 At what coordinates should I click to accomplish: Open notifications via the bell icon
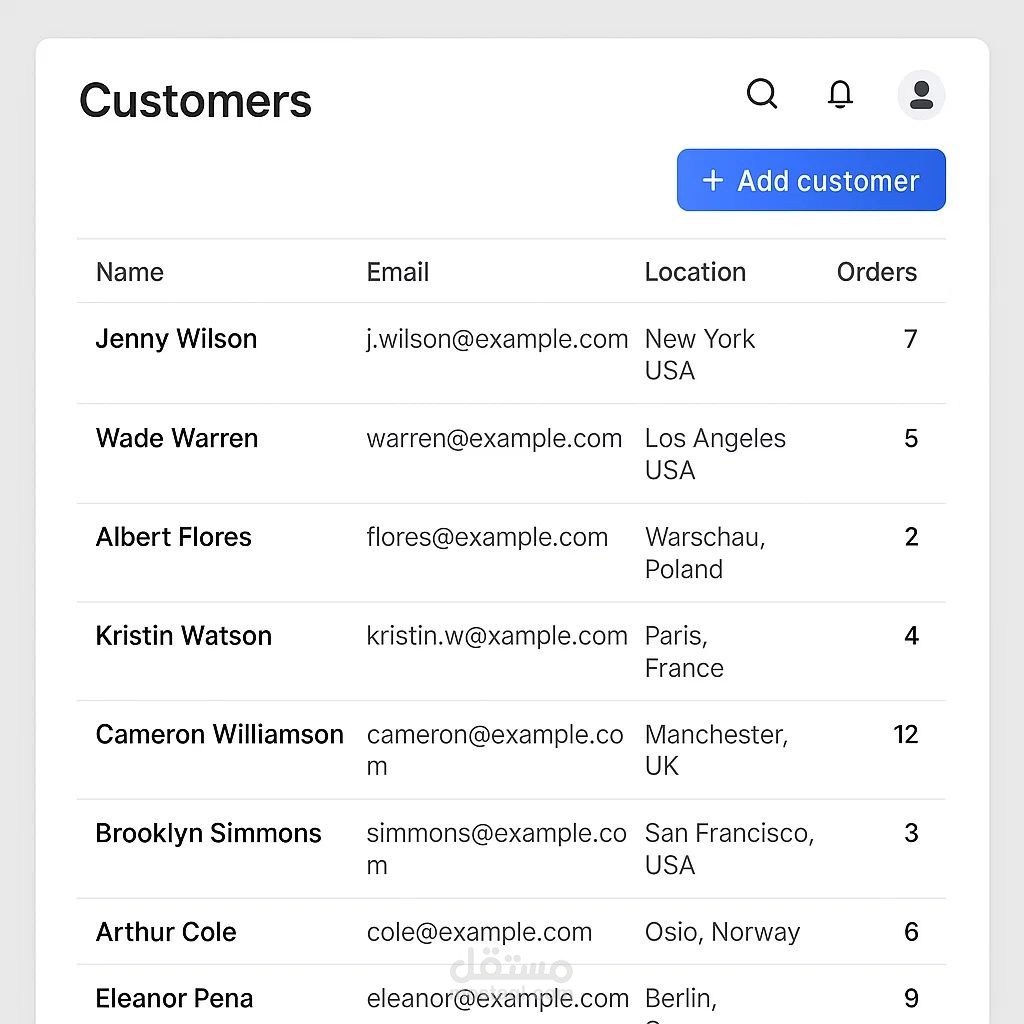pyautogui.click(x=841, y=94)
